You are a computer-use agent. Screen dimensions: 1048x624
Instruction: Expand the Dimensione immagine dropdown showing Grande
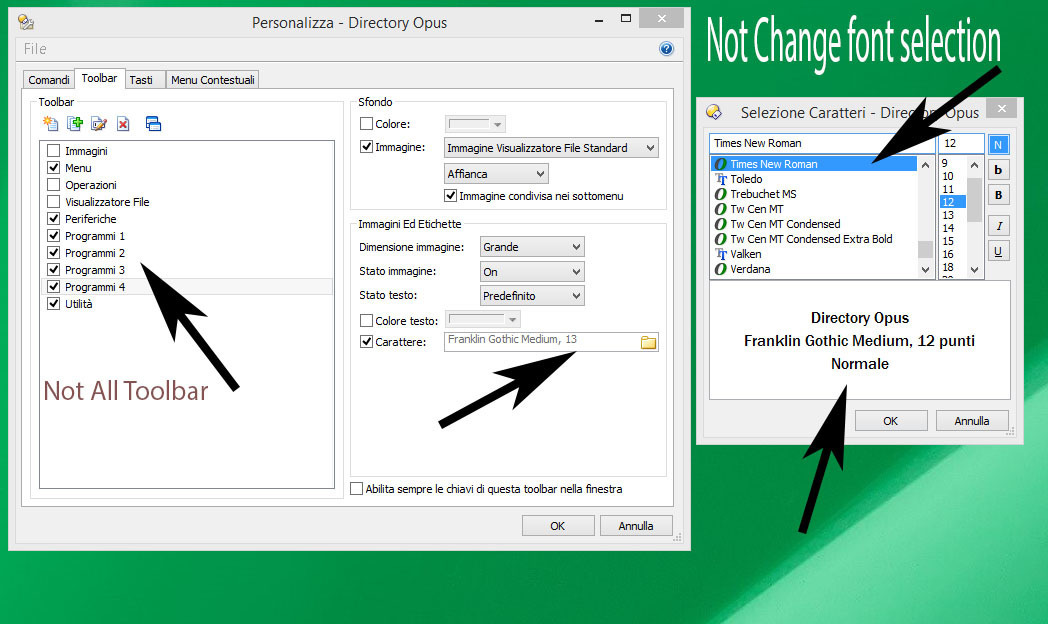(532, 247)
